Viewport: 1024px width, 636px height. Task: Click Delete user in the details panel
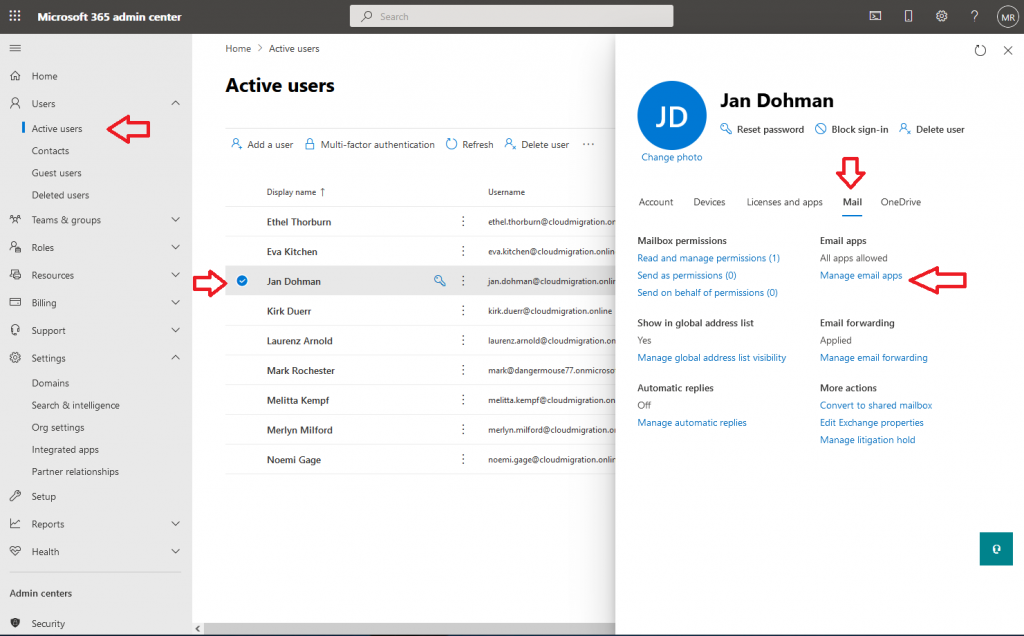tap(932, 129)
